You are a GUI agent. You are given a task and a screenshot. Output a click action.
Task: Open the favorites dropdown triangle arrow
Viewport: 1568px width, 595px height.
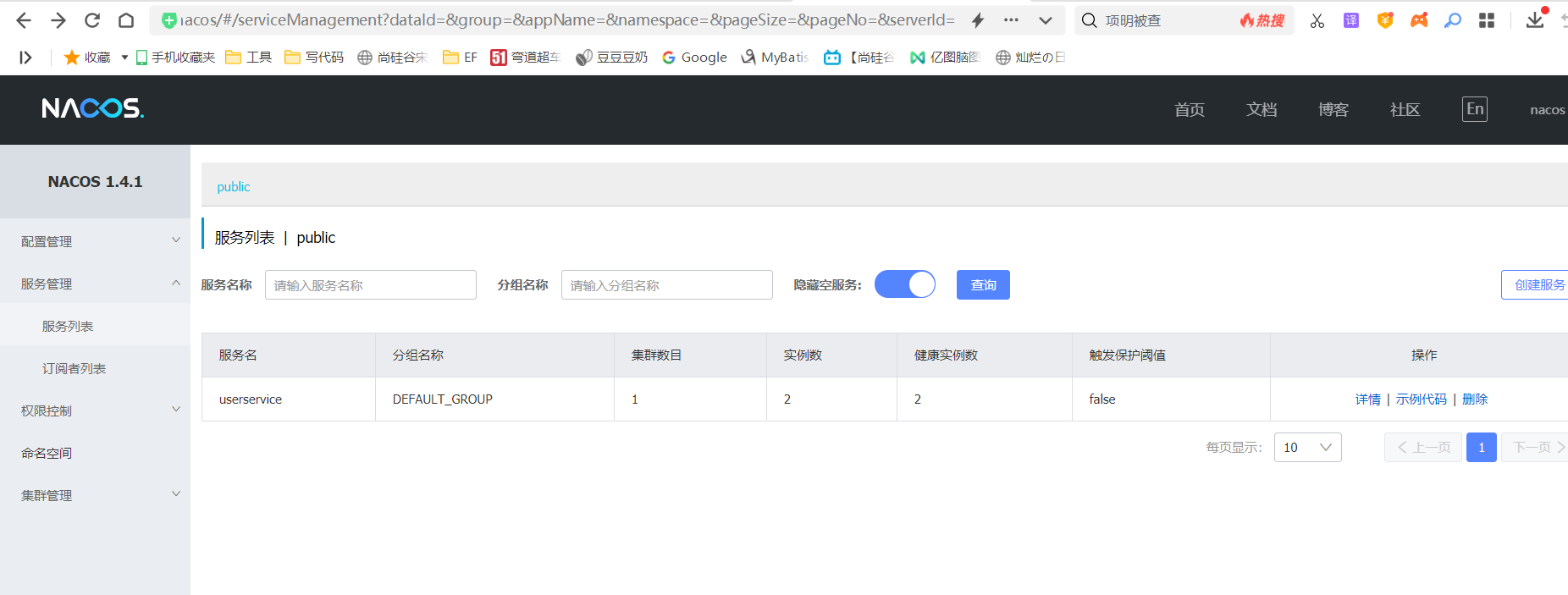pos(124,57)
